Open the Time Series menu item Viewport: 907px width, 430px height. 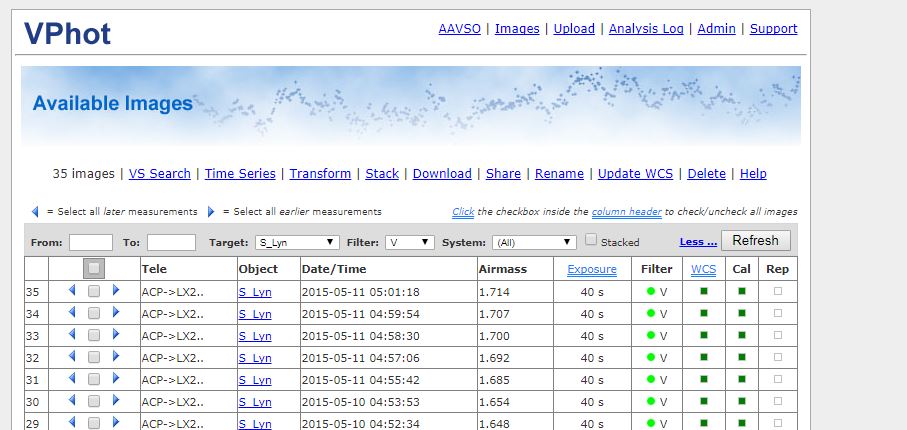tap(240, 173)
